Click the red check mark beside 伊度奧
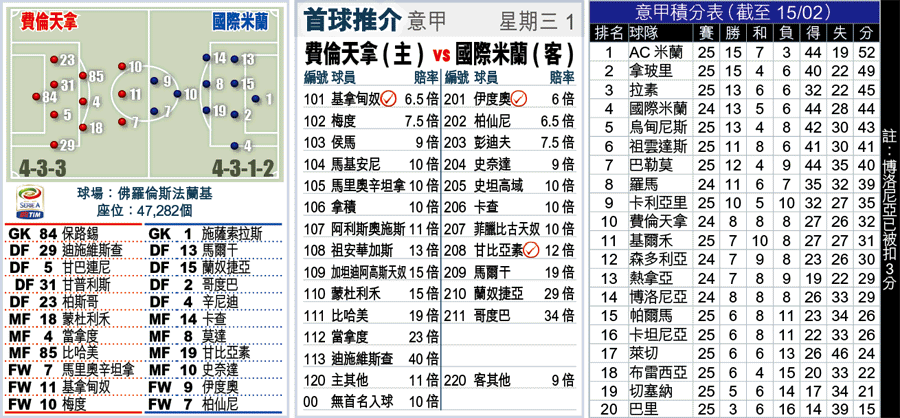 tap(519, 99)
